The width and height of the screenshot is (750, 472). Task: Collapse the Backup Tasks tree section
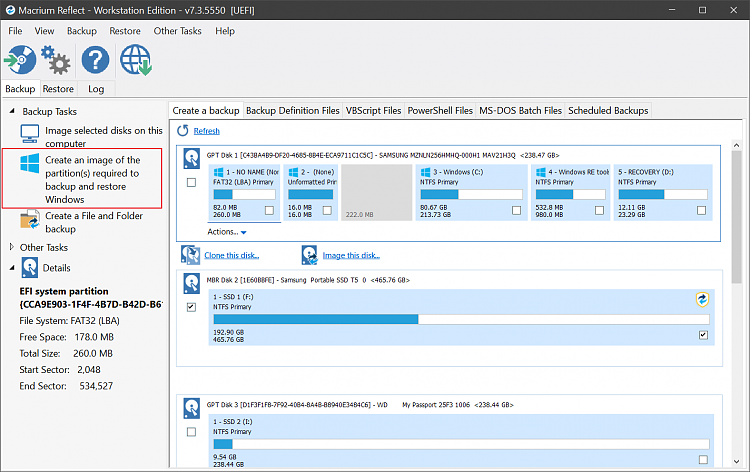point(12,111)
